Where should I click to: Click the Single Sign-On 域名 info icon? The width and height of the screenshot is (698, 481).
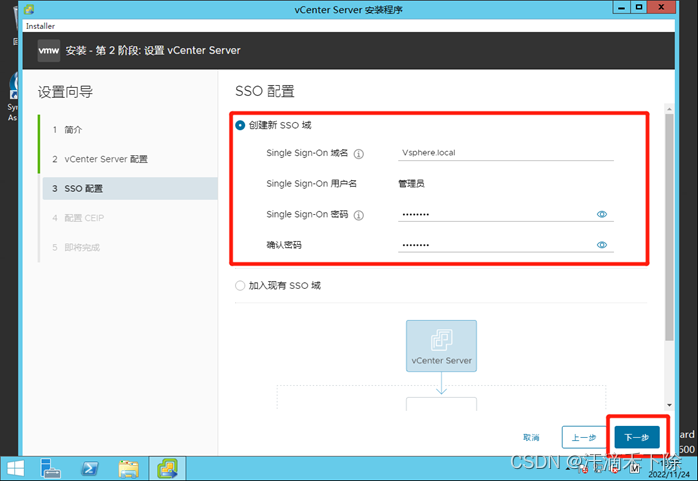(358, 154)
